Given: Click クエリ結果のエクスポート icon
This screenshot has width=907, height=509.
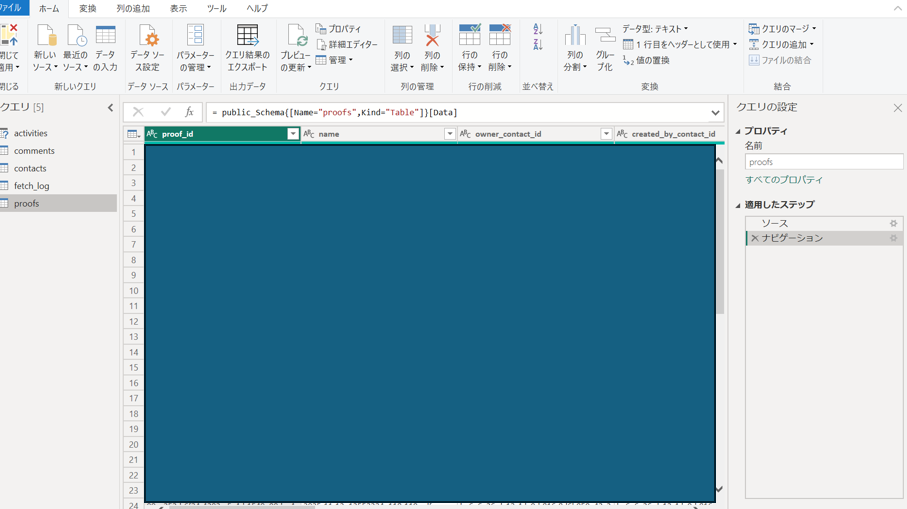Looking at the screenshot, I should 247,37.
